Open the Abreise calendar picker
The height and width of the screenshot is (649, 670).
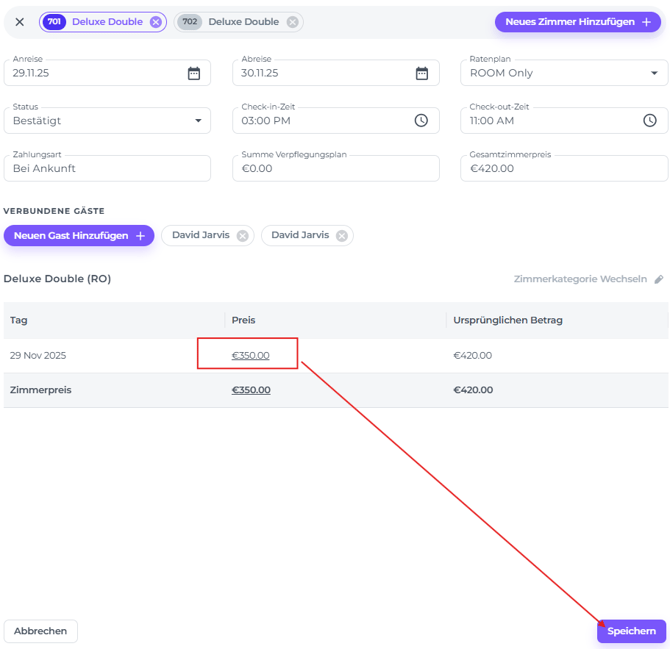(422, 73)
